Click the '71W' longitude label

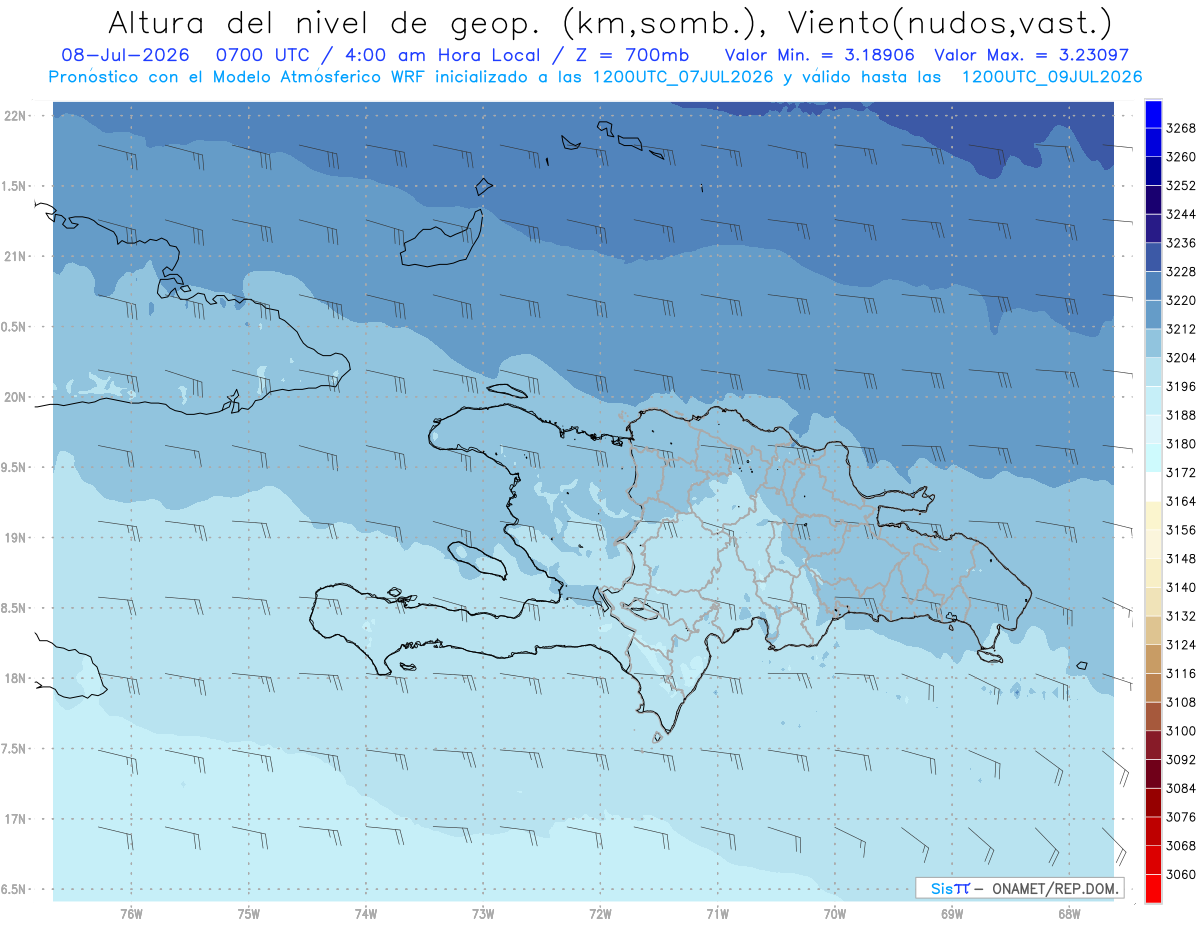717,914
